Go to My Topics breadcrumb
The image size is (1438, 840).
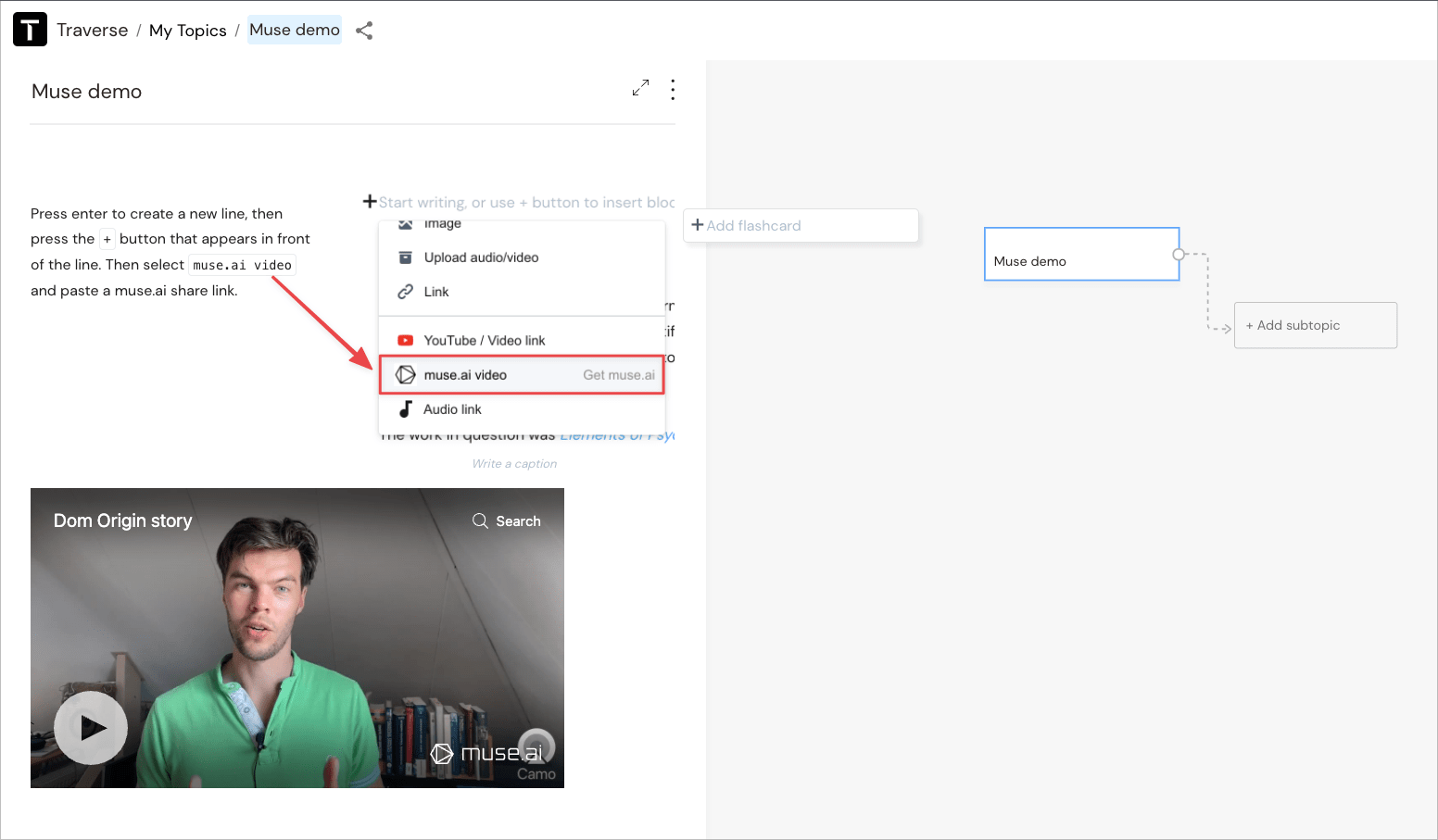(187, 31)
